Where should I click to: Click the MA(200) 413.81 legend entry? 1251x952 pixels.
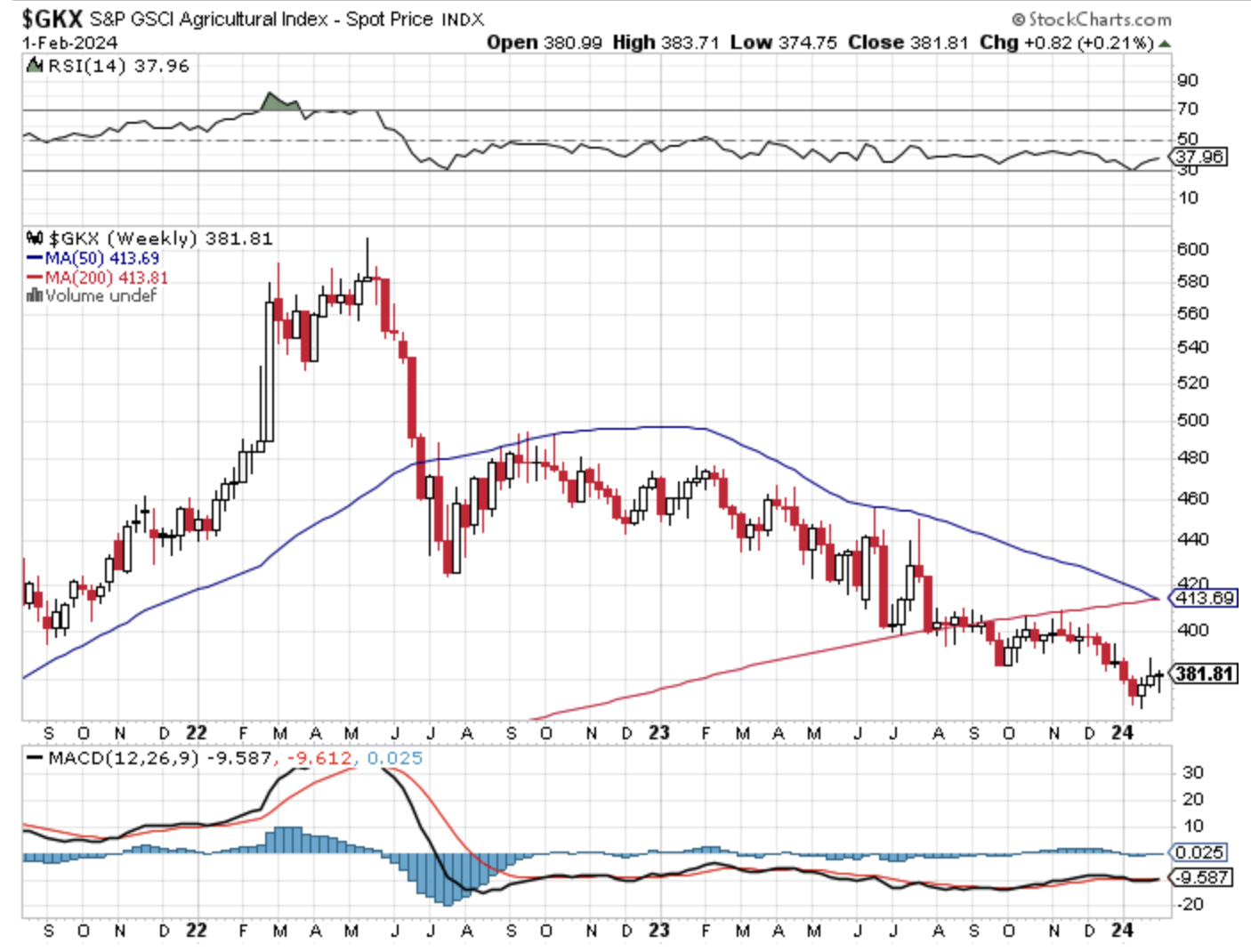click(x=97, y=278)
